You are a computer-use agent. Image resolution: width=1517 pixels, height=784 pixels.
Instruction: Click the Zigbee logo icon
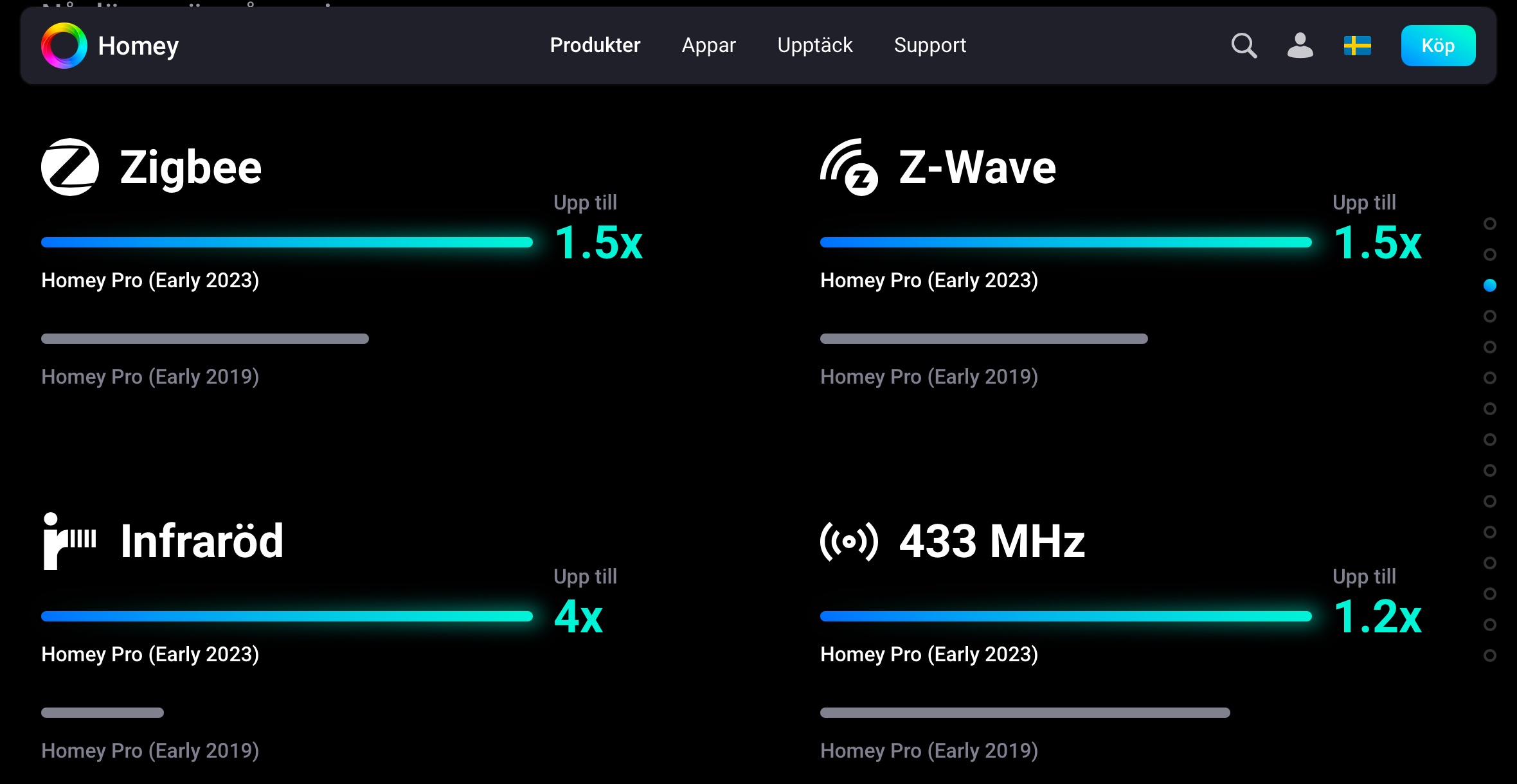pyautogui.click(x=70, y=167)
